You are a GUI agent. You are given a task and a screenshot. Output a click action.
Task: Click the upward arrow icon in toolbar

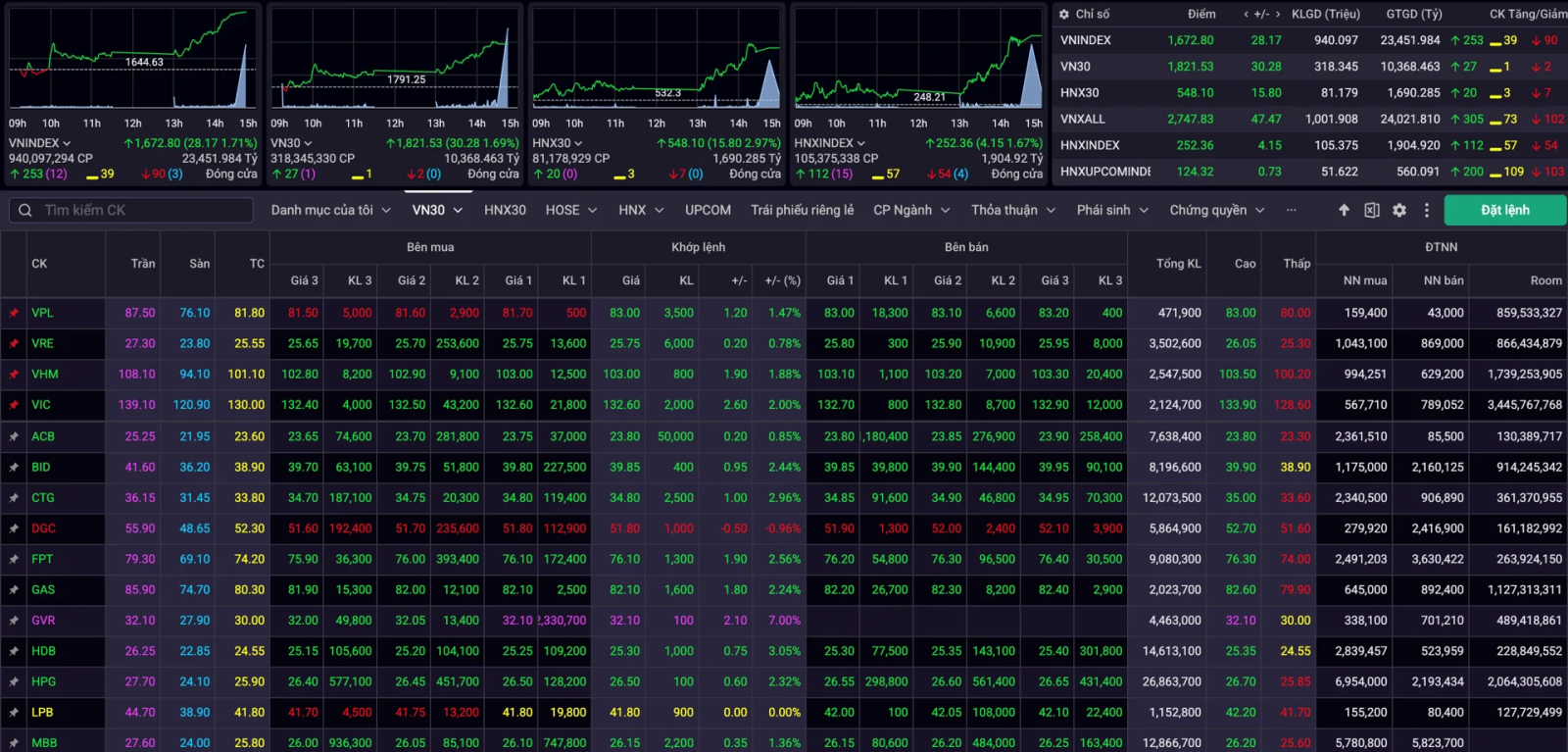pyautogui.click(x=1344, y=210)
